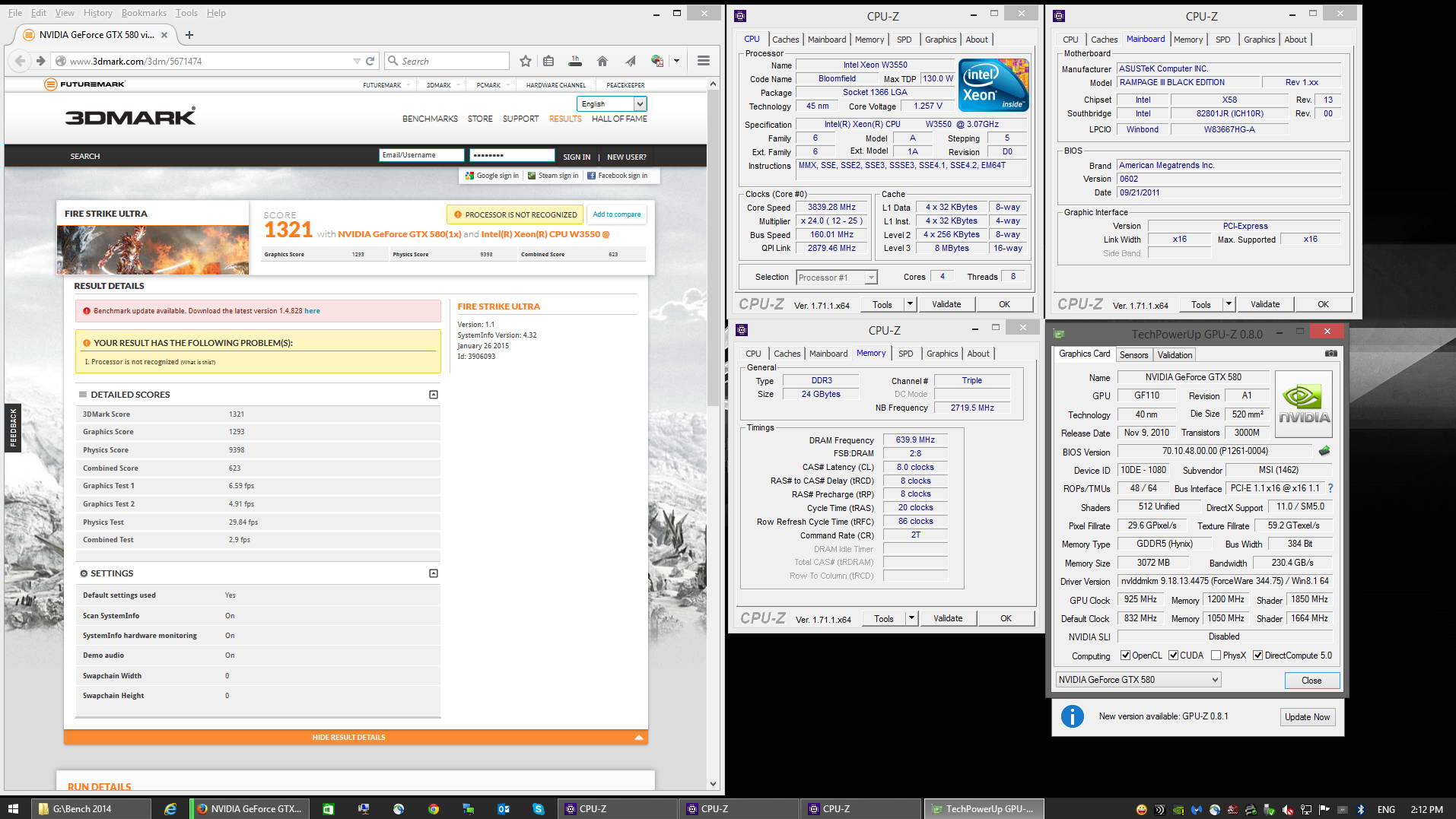Open the Tools dropdown arrow in the Mainboard window

1229,304
